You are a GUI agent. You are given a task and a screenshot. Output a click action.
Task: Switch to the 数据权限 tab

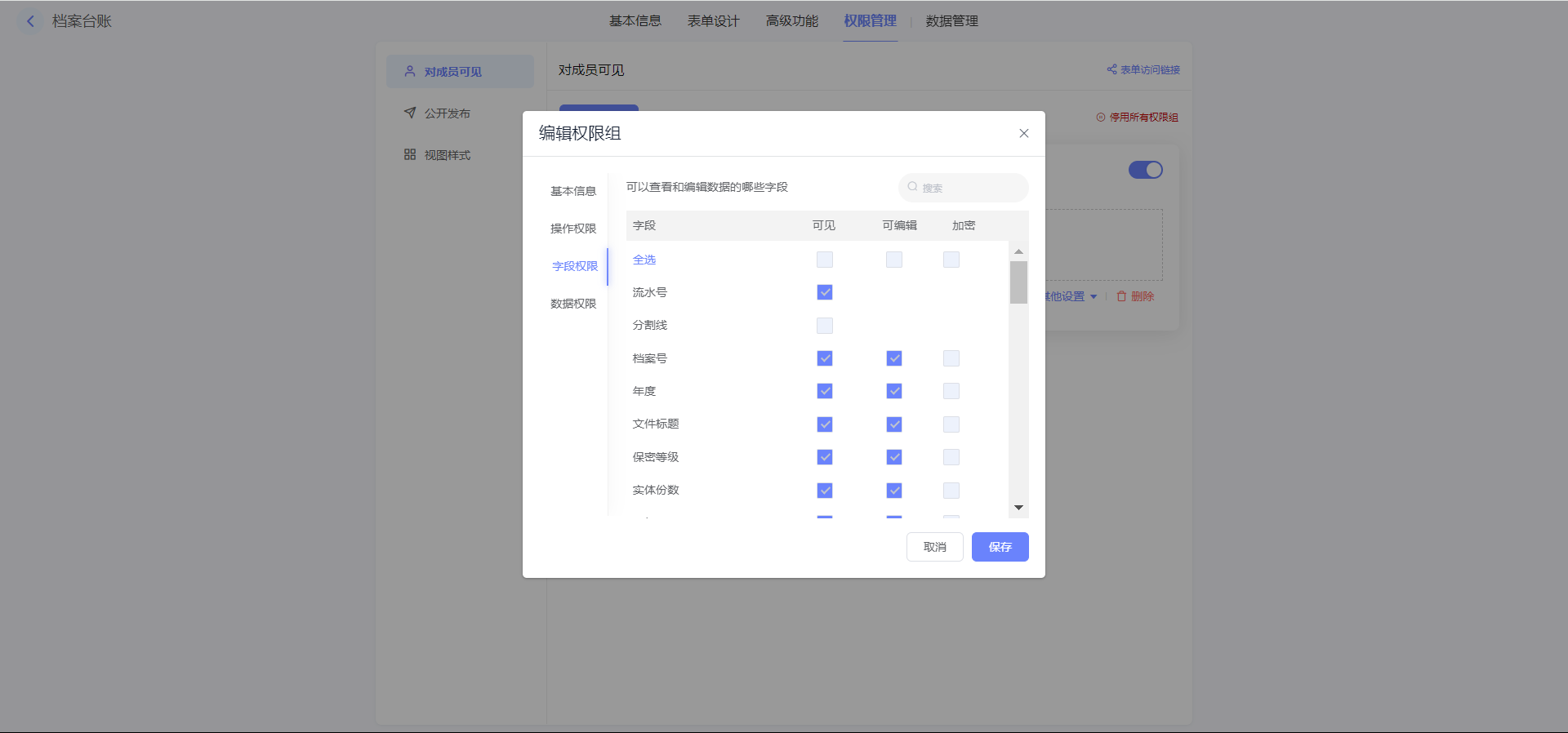click(x=573, y=304)
